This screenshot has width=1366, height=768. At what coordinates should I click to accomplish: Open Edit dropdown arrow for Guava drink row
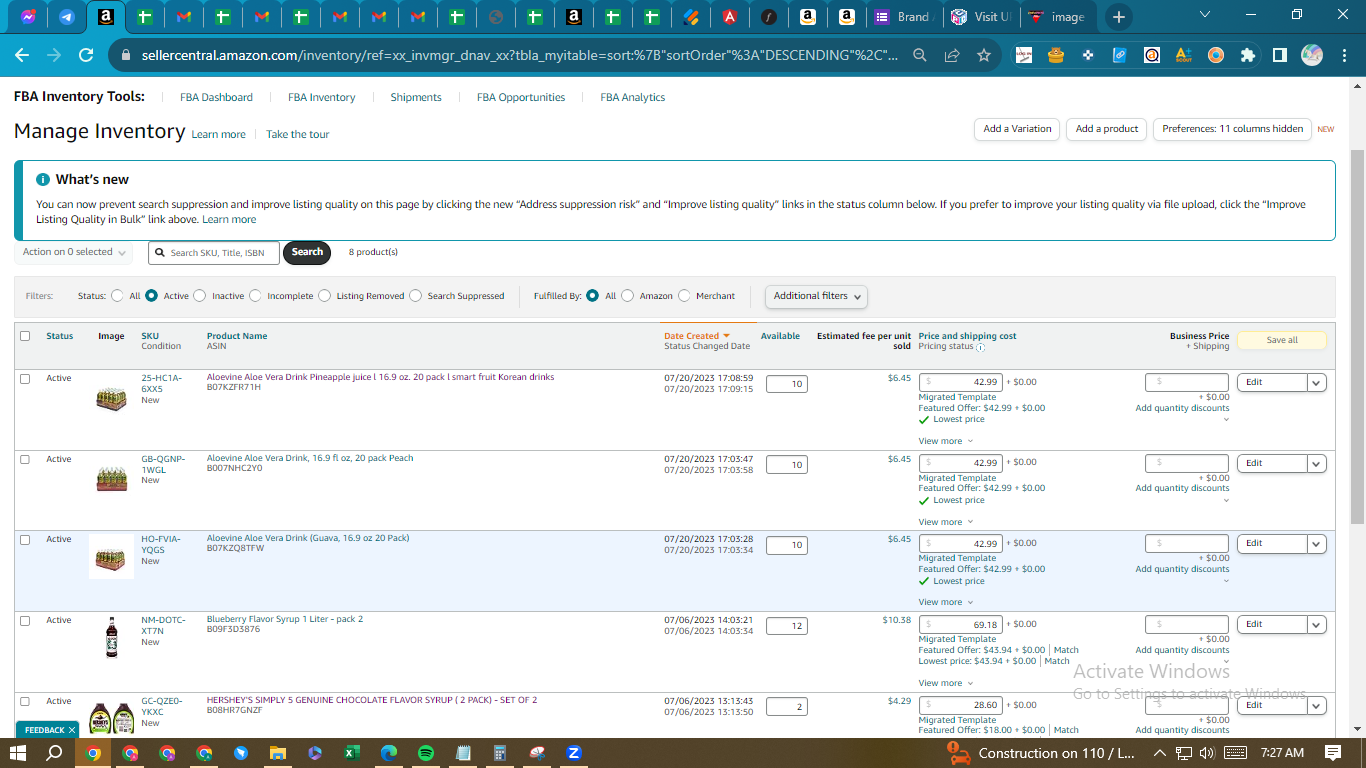1316,544
